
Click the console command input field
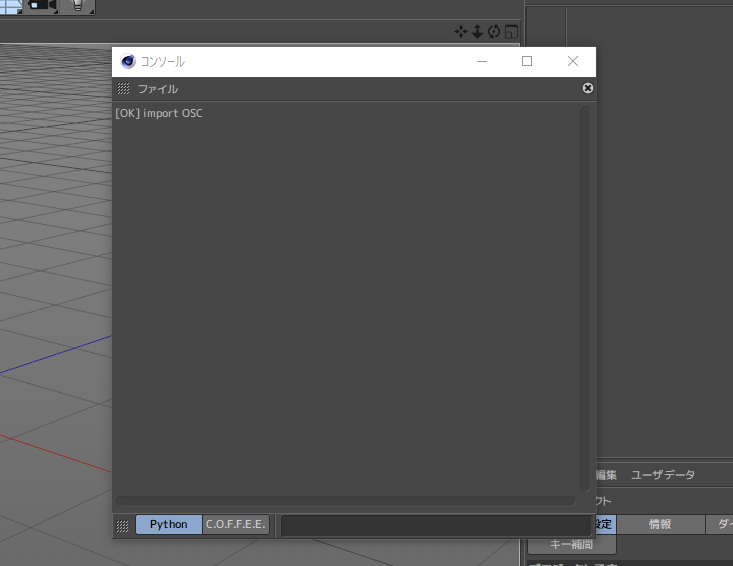click(x=436, y=525)
